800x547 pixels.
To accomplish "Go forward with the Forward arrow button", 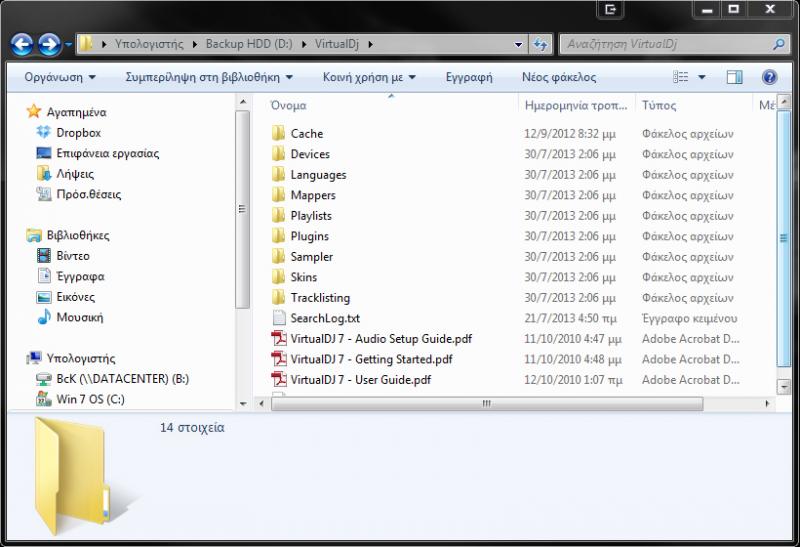I will (x=49, y=44).
